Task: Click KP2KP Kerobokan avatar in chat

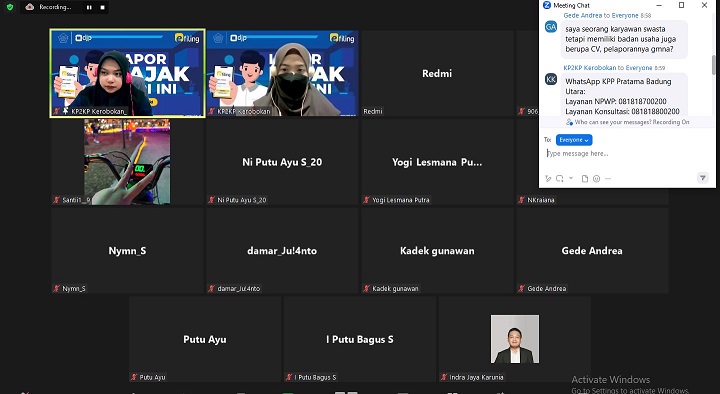Action: (x=551, y=79)
